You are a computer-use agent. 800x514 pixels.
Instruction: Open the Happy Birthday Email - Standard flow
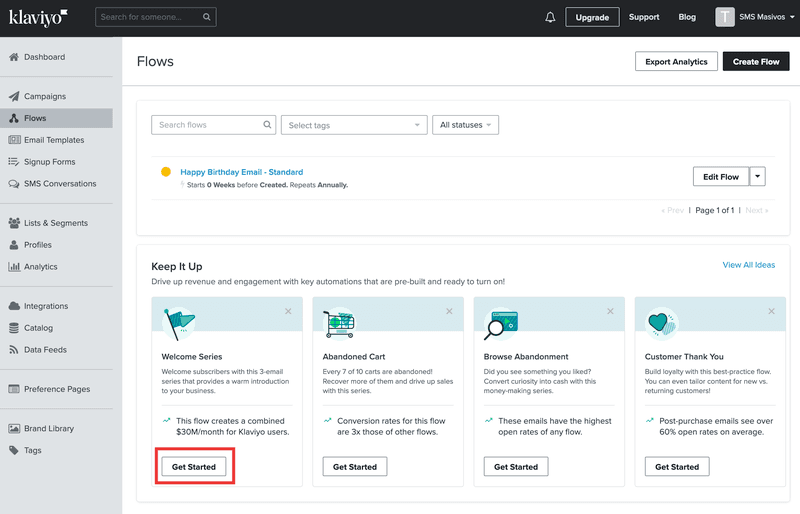241,172
